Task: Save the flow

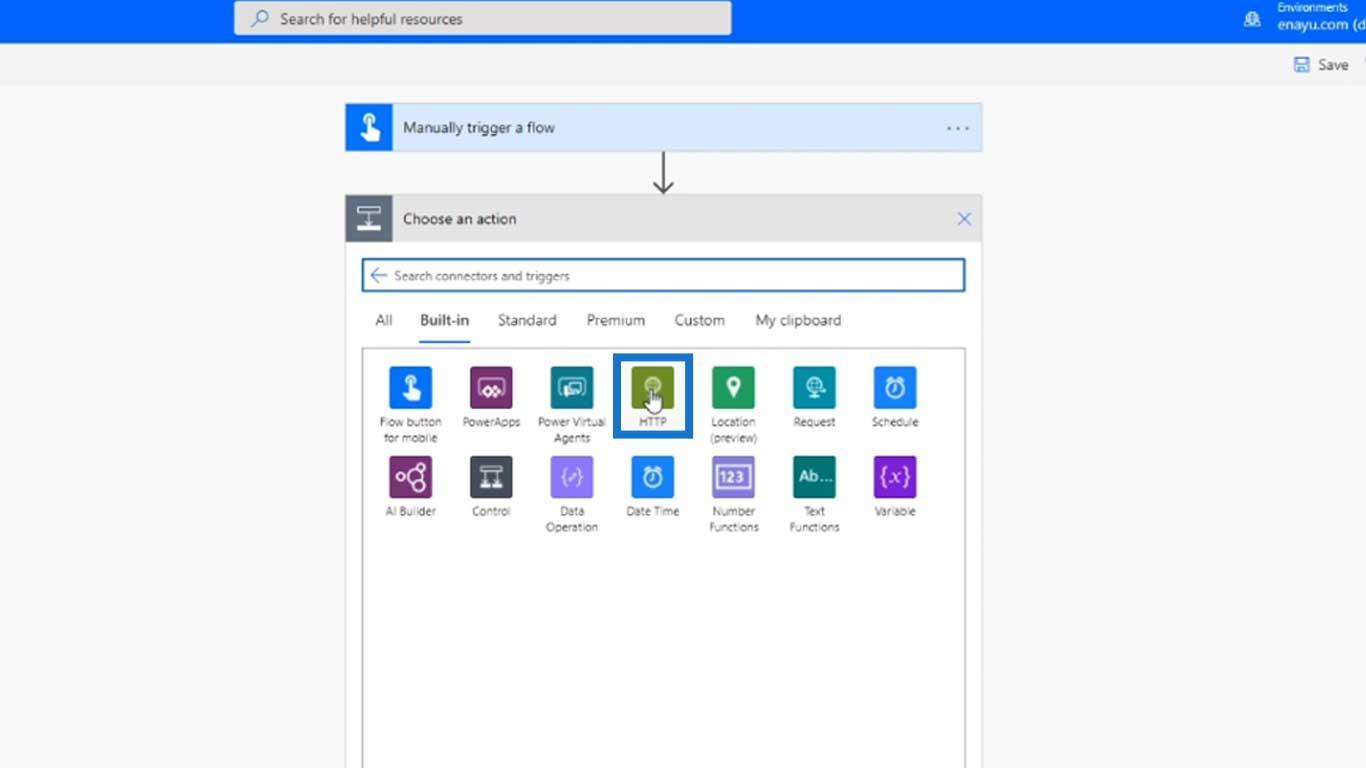Action: click(x=1321, y=64)
